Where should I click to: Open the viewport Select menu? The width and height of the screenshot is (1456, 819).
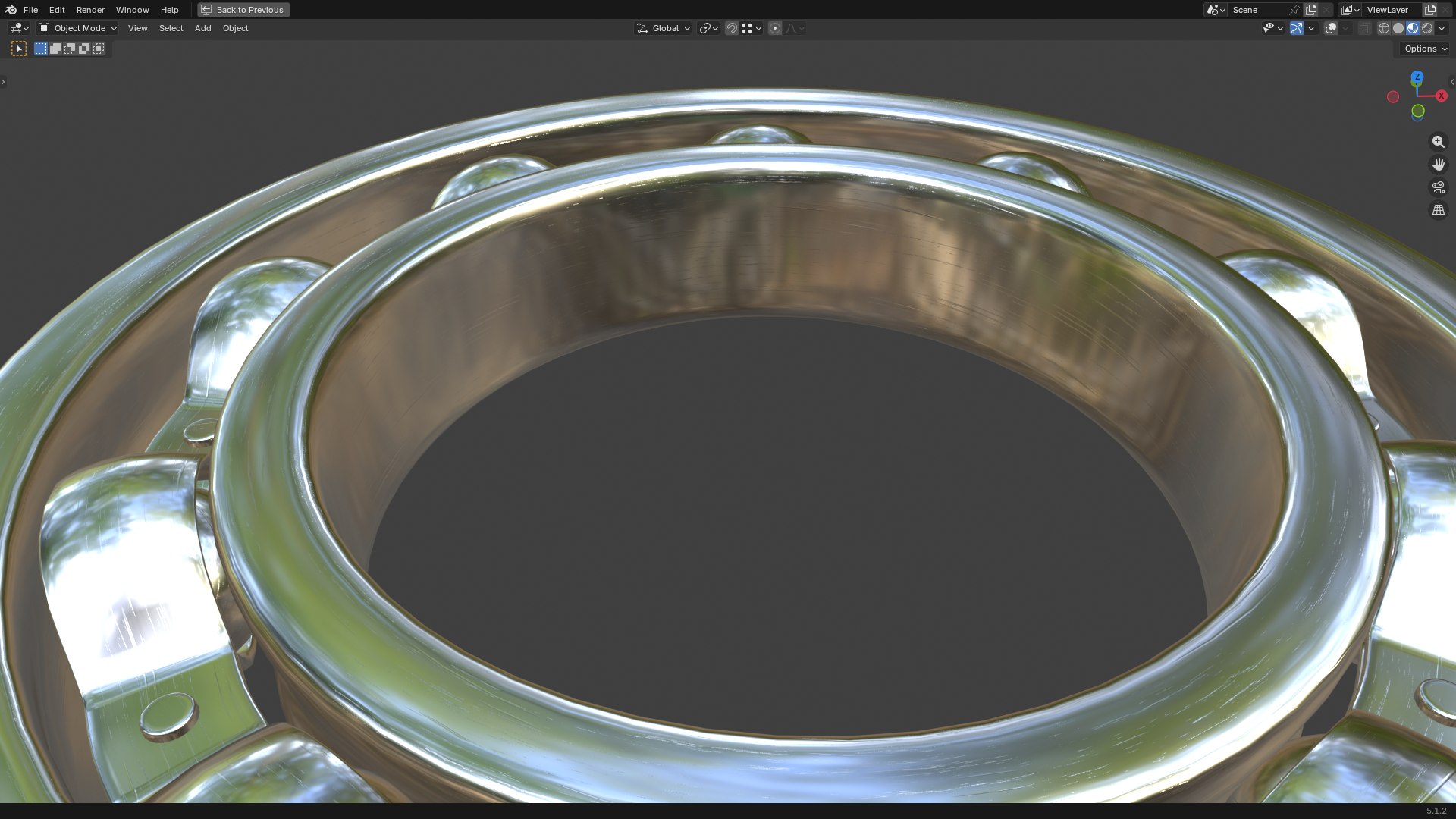[171, 28]
